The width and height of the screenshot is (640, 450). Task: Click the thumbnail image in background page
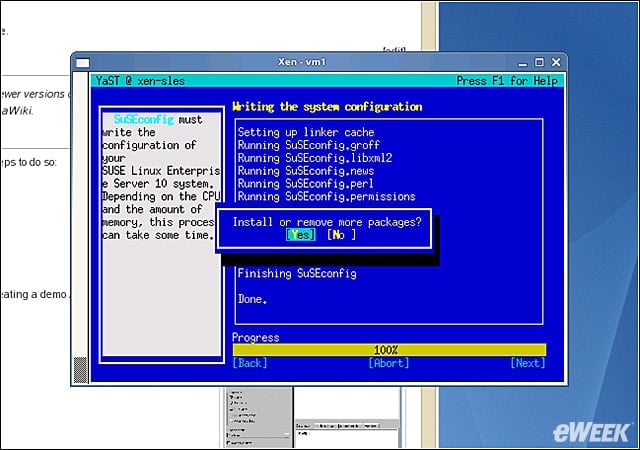coord(313,417)
